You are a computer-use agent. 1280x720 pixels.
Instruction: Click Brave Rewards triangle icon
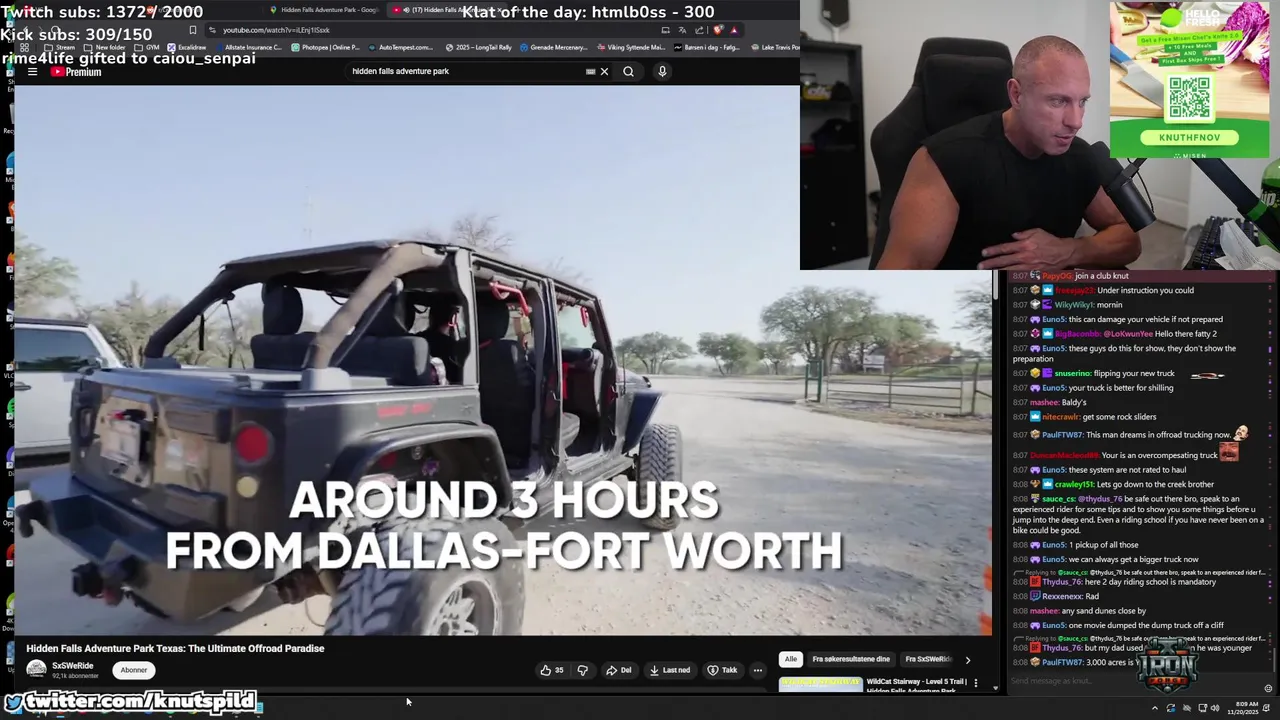(734, 30)
